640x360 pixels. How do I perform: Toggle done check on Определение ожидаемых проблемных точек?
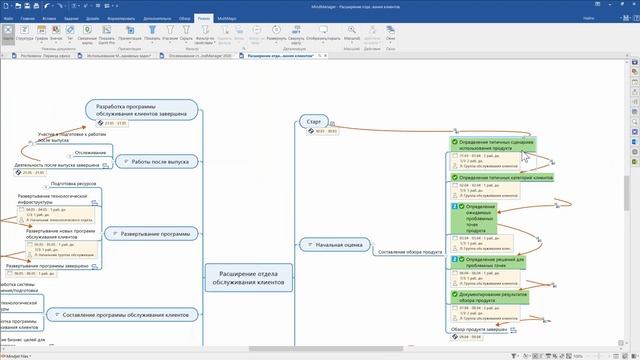point(462,207)
